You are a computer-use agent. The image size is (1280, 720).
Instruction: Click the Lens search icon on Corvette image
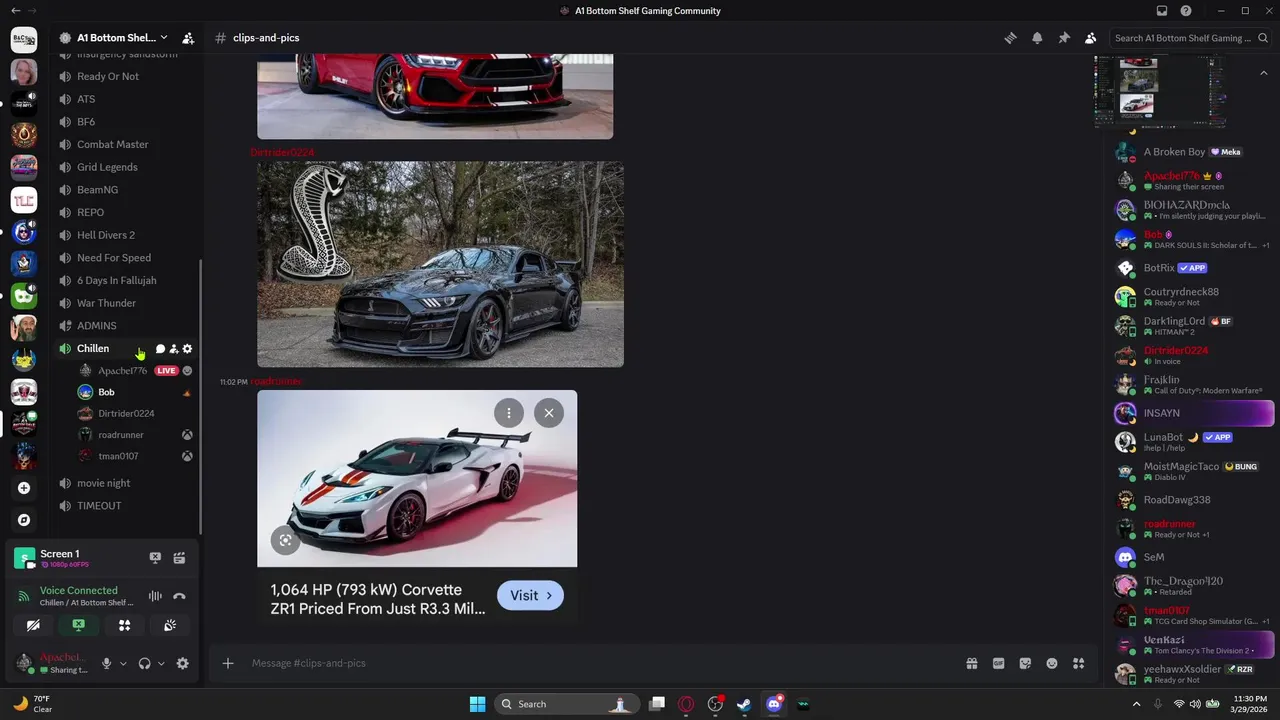[x=286, y=540]
